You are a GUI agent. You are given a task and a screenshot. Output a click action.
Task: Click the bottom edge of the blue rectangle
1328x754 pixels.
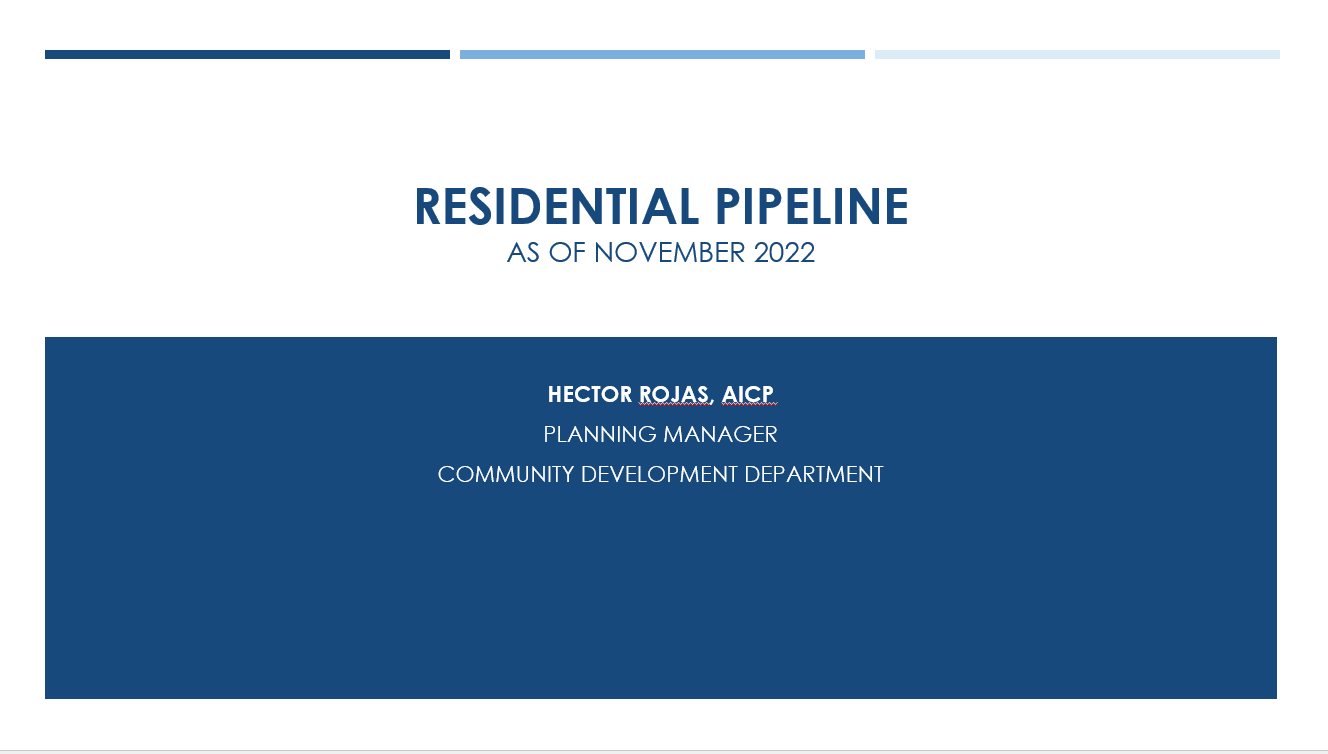[660, 697]
